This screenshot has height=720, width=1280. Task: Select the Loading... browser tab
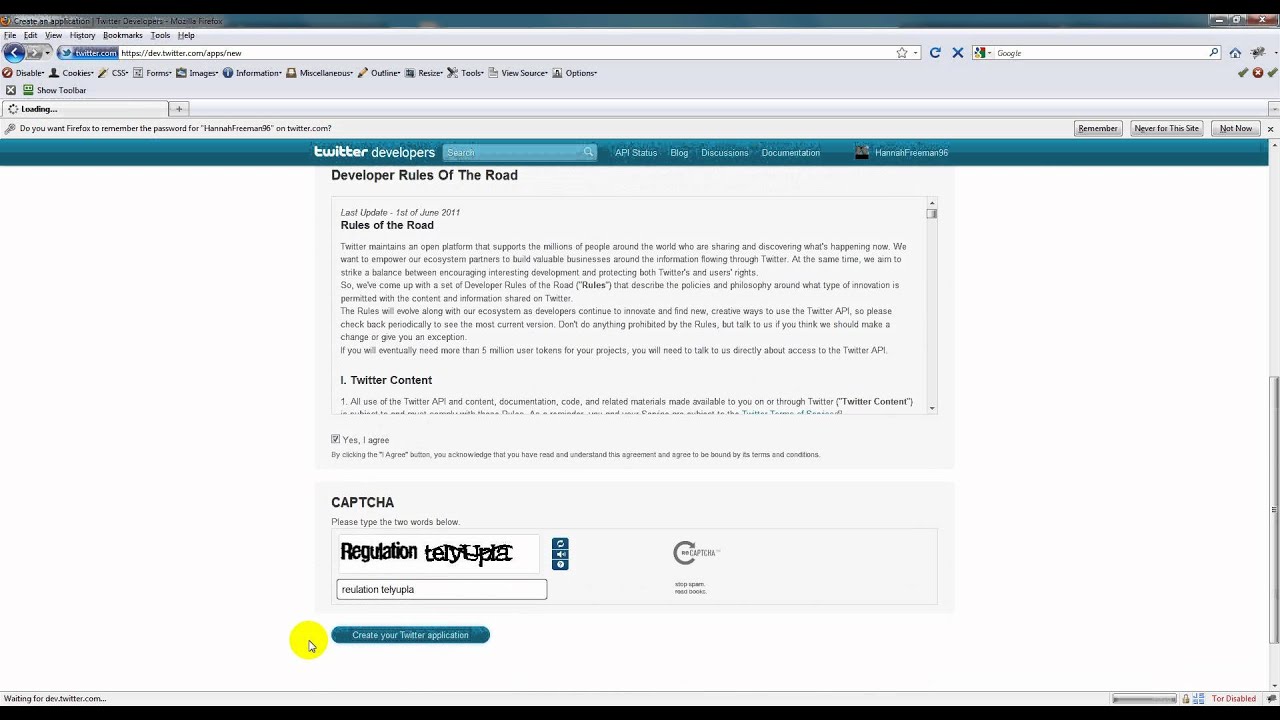[84, 109]
